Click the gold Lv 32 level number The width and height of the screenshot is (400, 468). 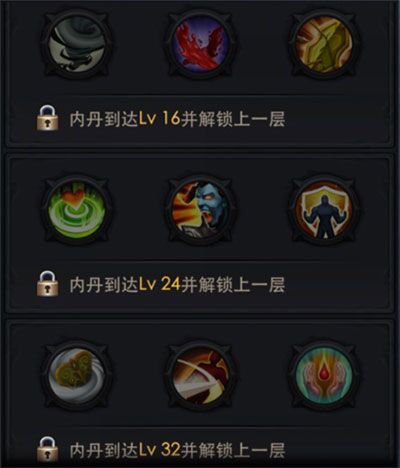(160, 450)
